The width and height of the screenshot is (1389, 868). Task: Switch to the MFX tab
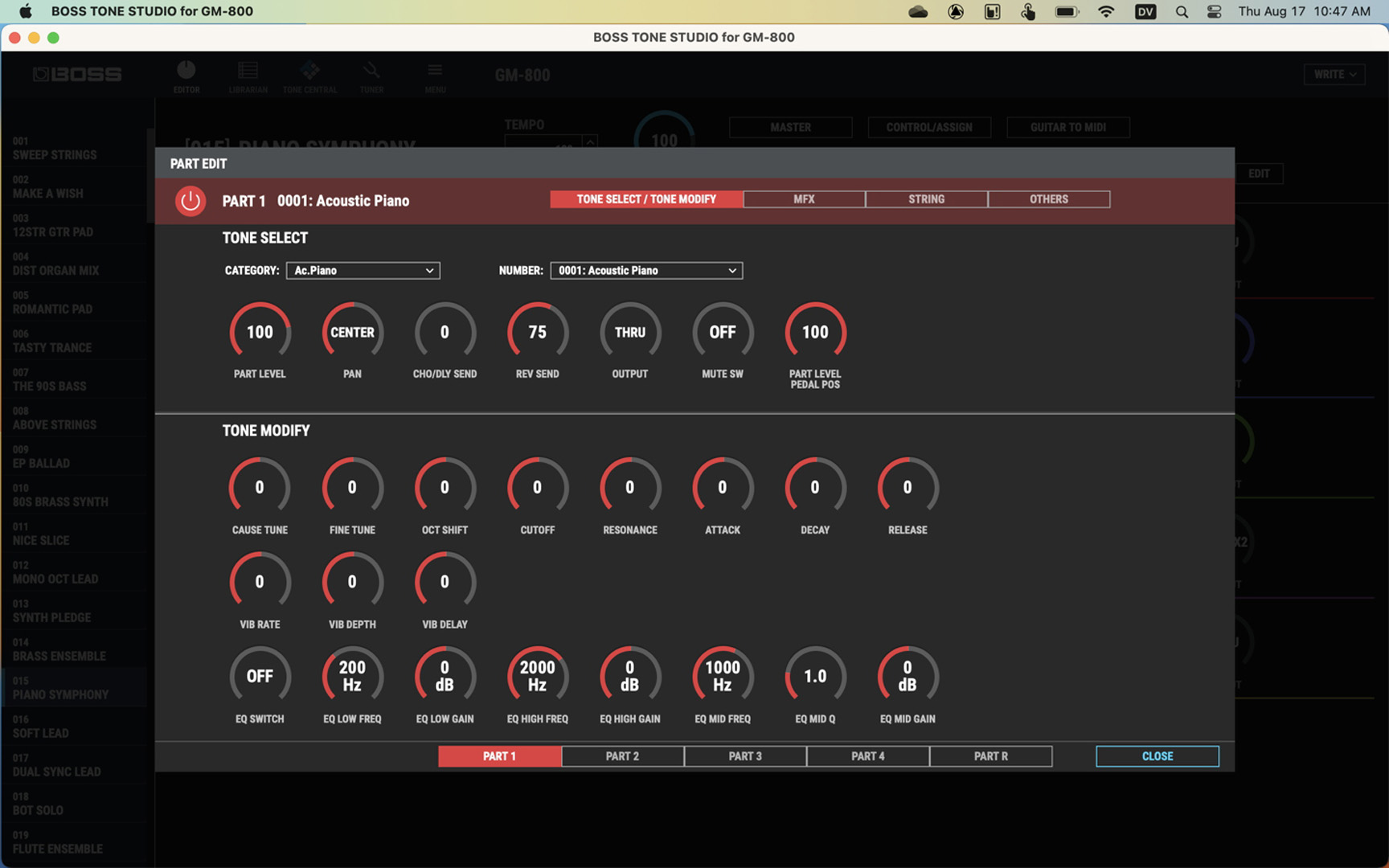[804, 199]
